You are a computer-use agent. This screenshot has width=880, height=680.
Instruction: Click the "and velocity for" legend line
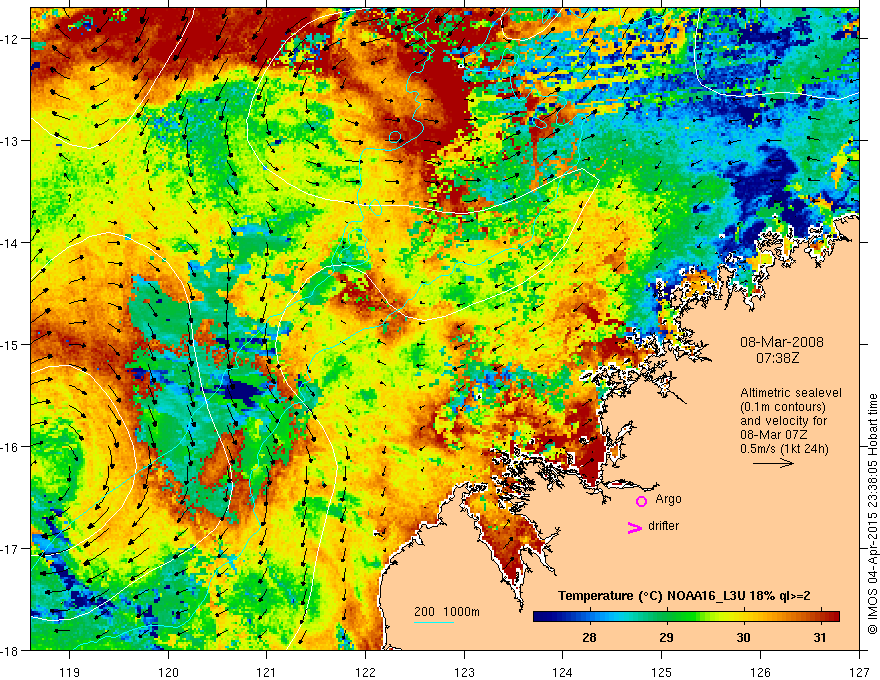783,421
